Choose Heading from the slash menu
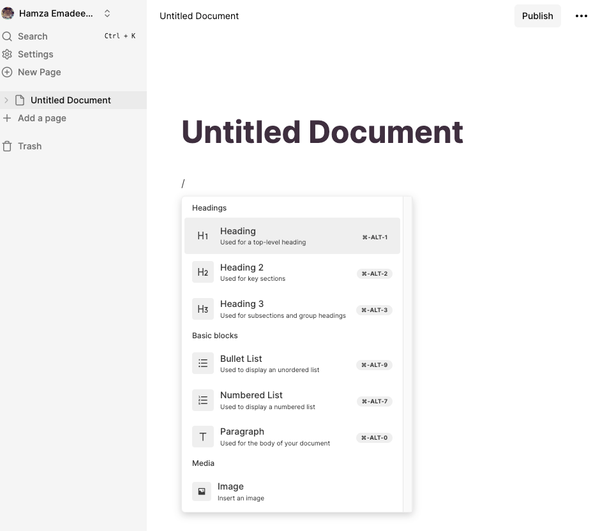600x531 pixels. 292,236
